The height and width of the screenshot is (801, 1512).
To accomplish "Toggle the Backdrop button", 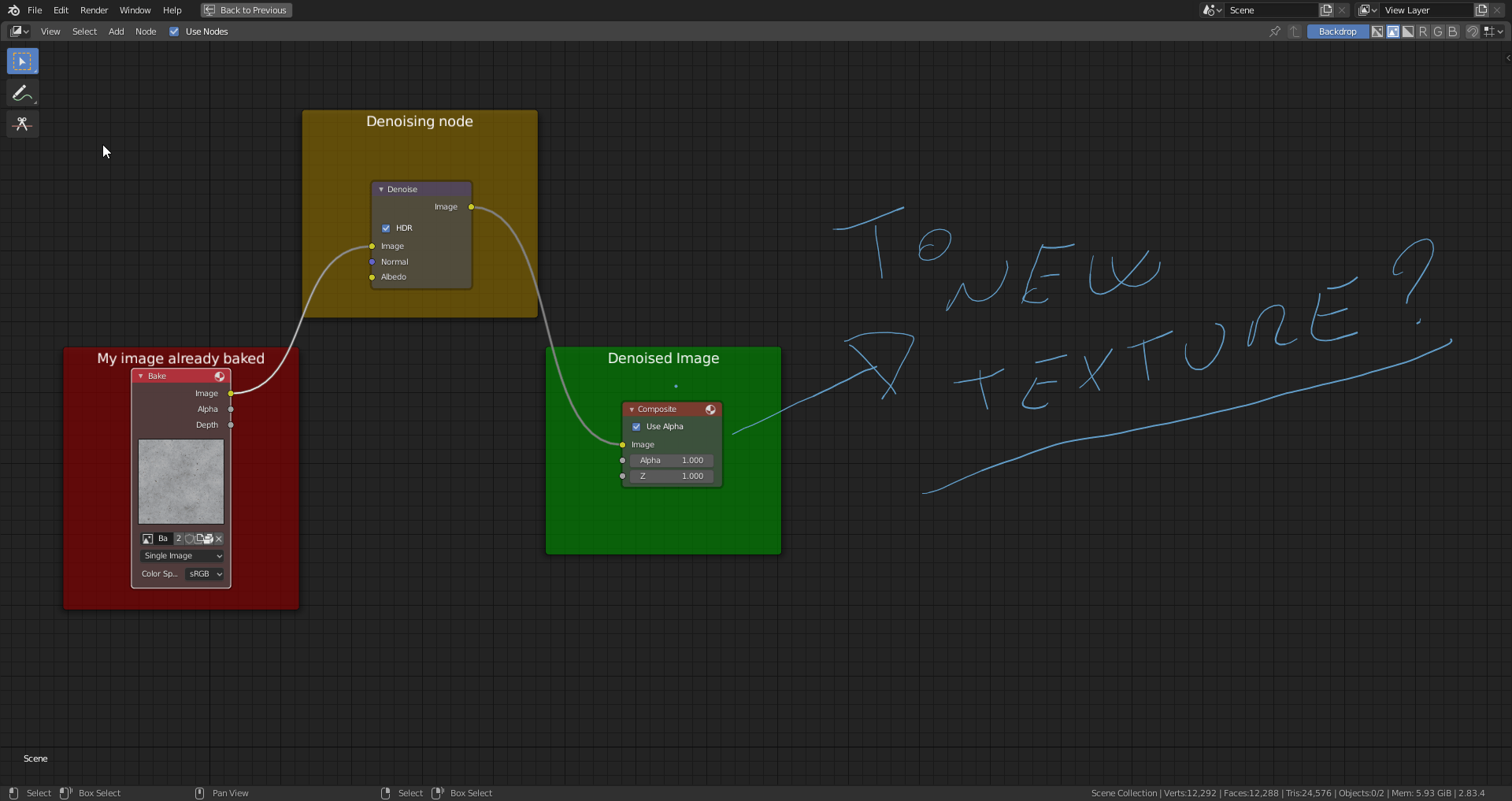I will [1336, 32].
